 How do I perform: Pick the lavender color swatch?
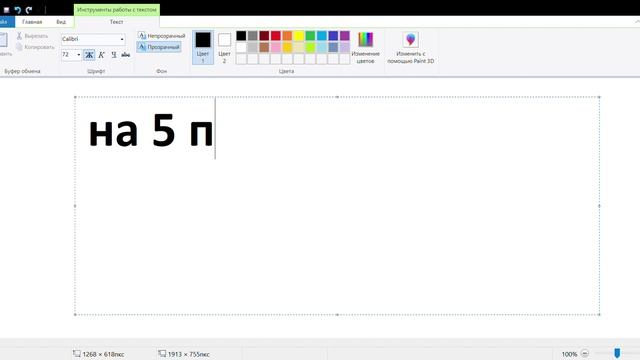344,47
